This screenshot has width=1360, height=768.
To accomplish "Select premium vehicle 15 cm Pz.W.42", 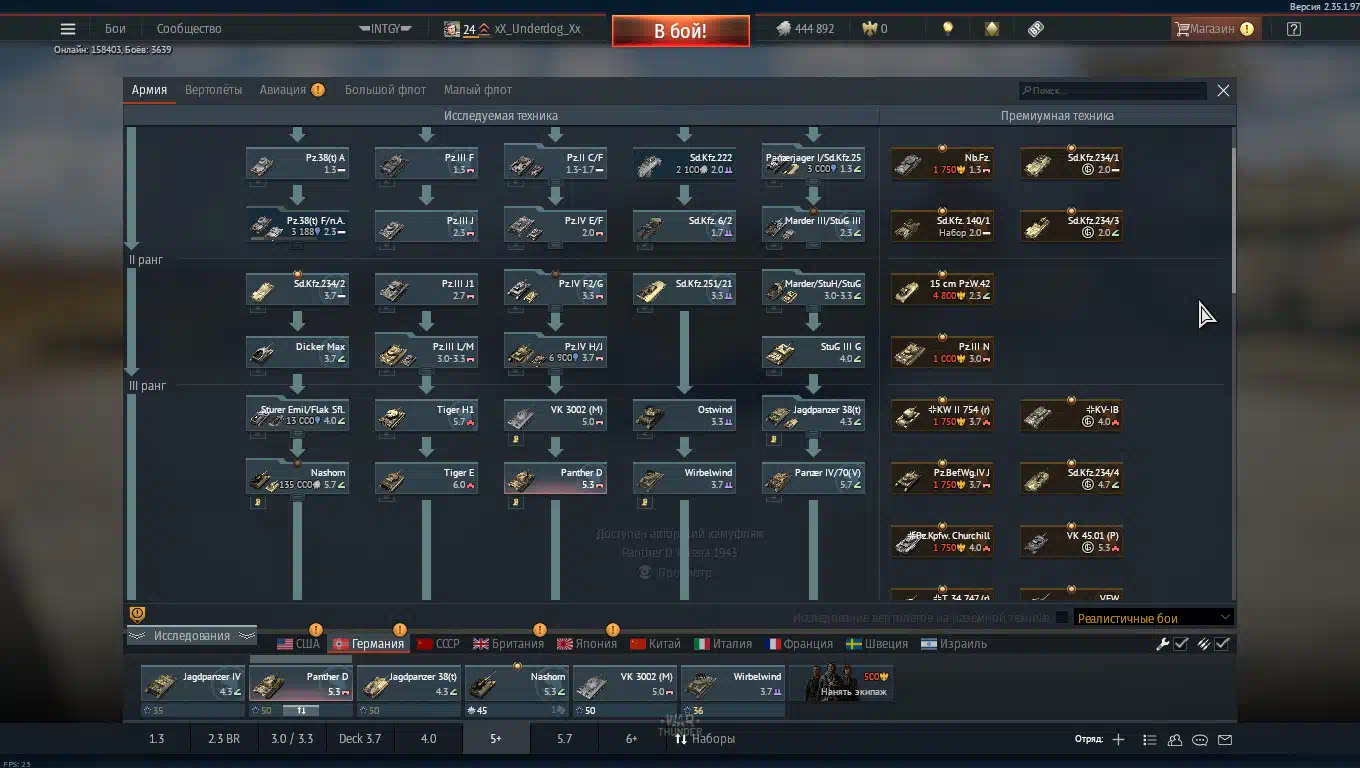I will tap(942, 289).
